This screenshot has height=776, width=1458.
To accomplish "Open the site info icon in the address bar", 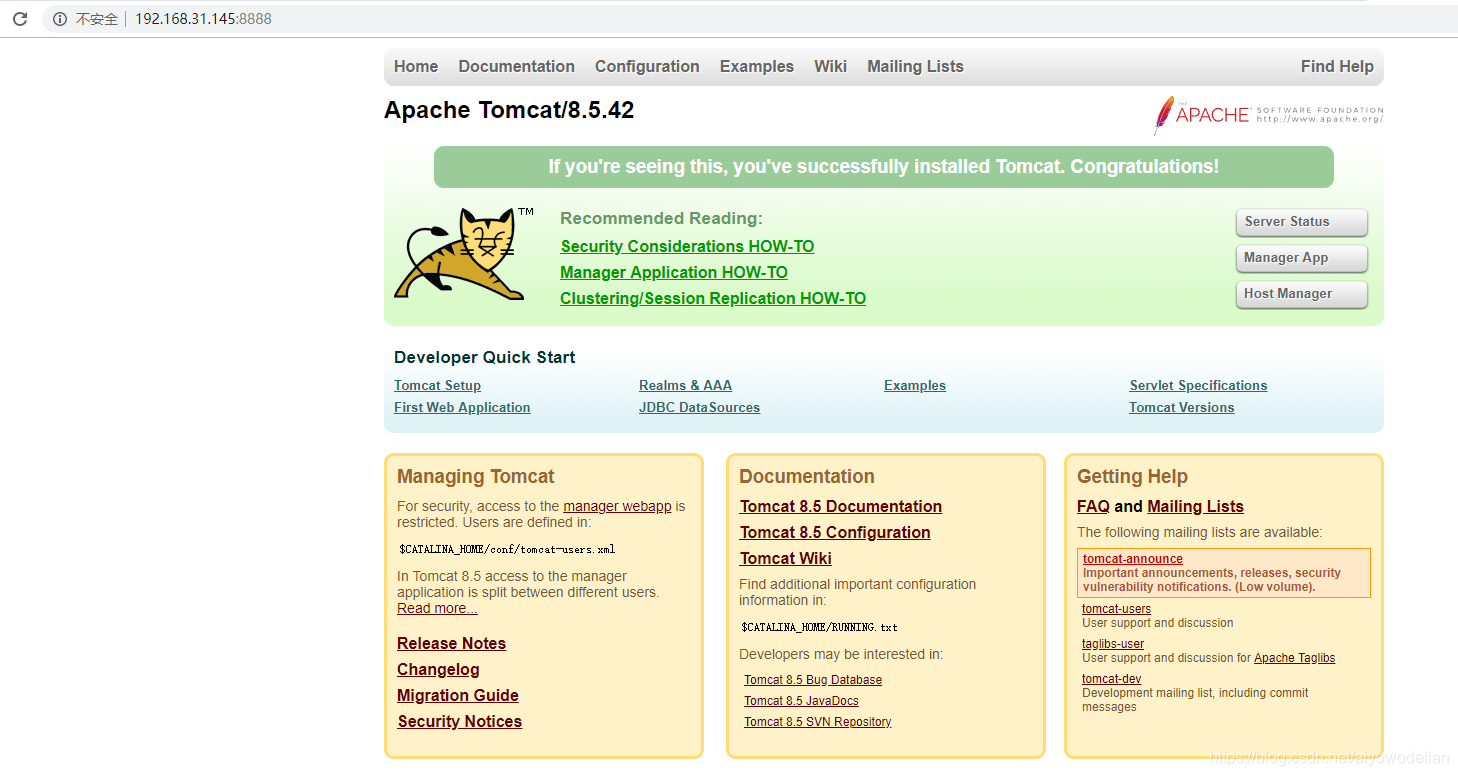I will [60, 19].
